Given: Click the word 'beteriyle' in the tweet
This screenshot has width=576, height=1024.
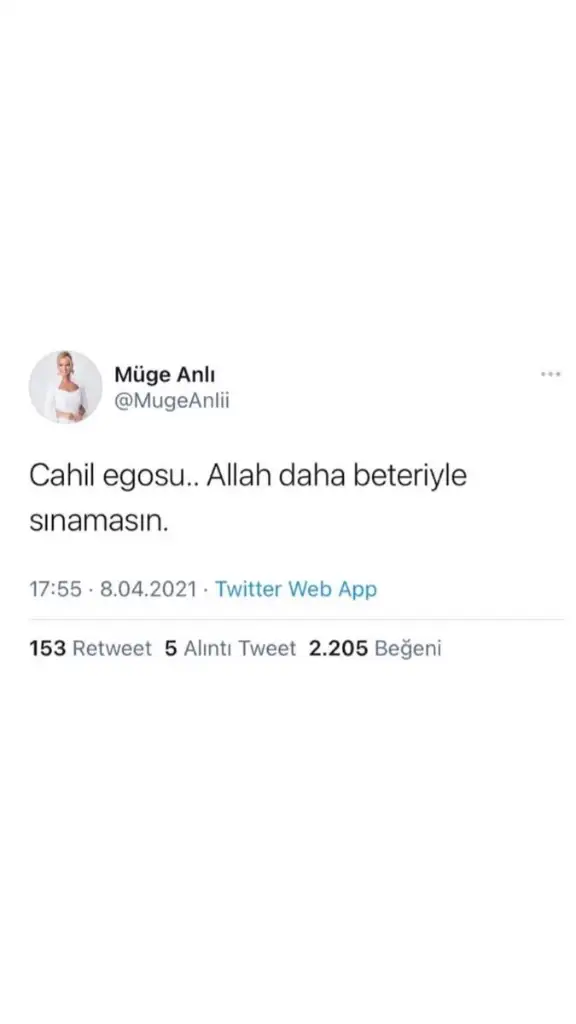Looking at the screenshot, I should click(x=409, y=477).
